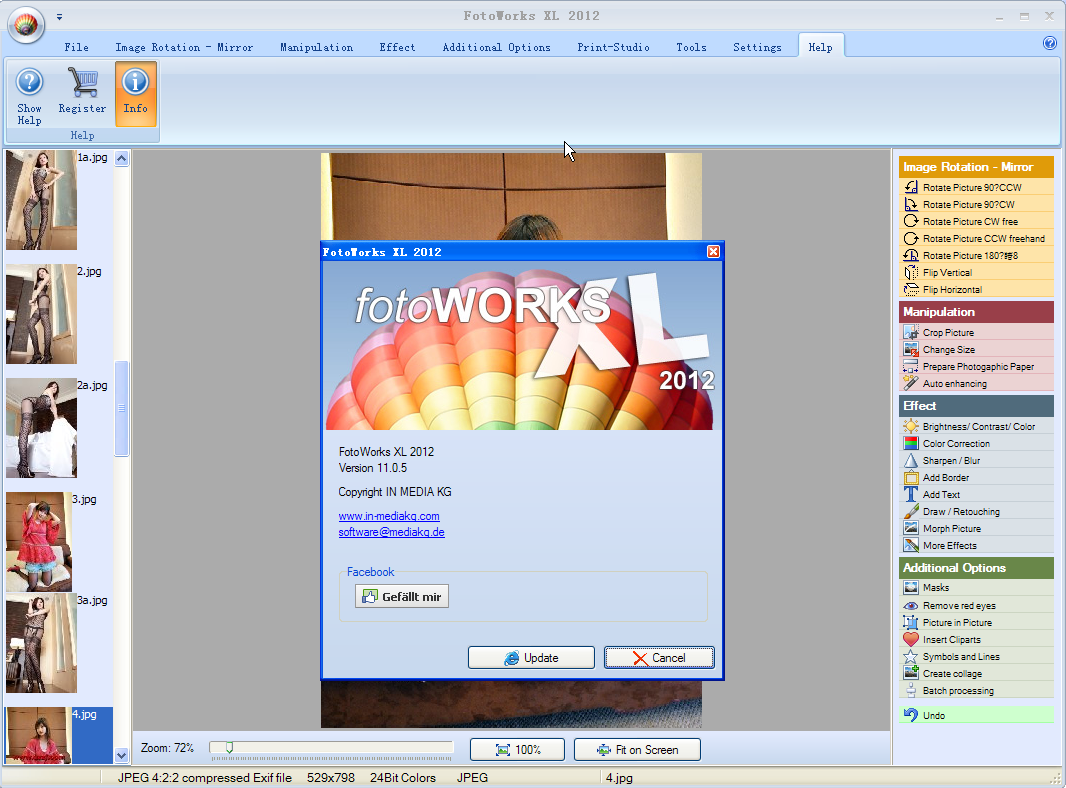The image size is (1066, 788).
Task: Click Symbols and Lines star icon
Action: [x=911, y=656]
